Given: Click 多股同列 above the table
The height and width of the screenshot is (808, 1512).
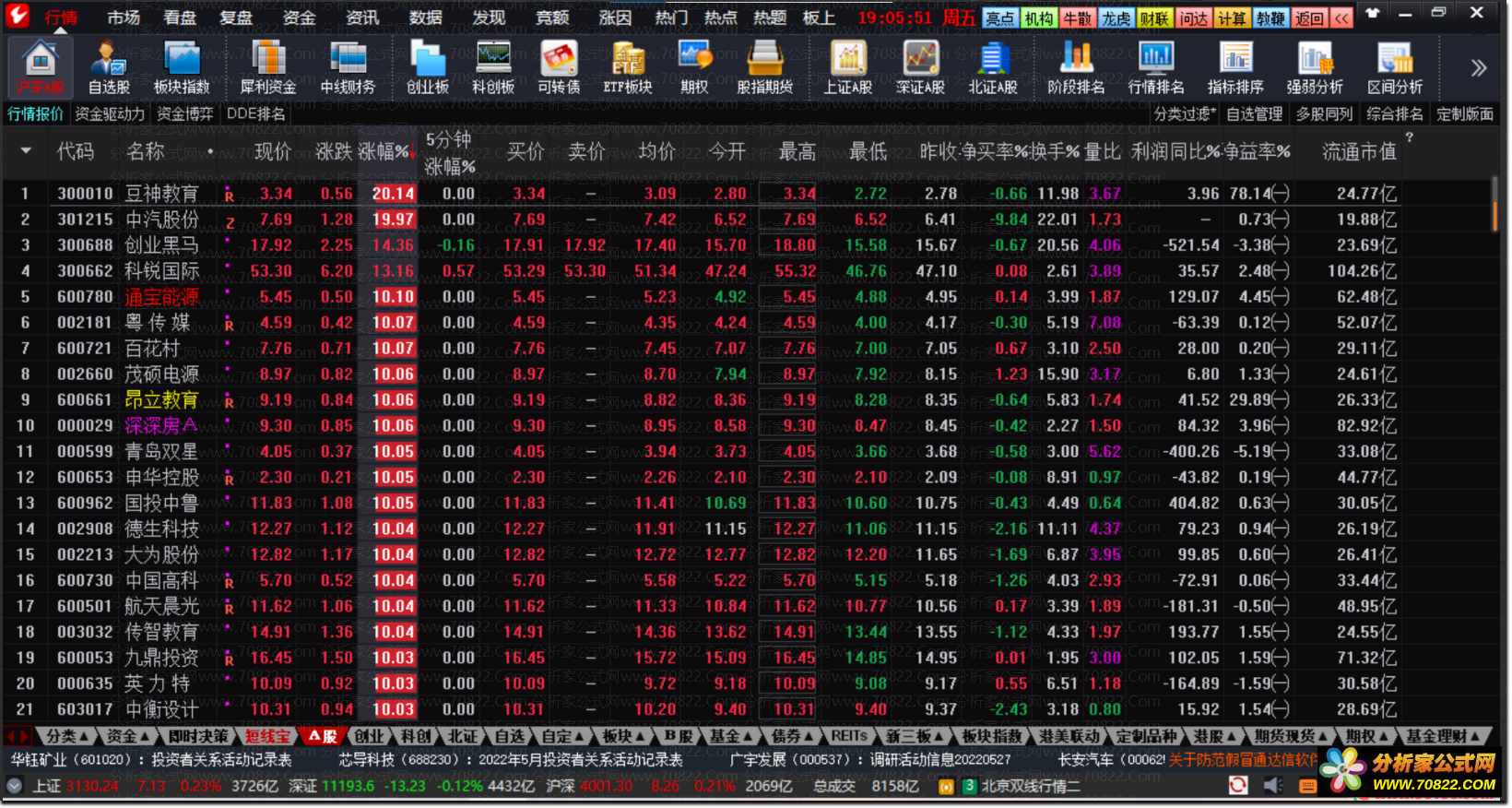Looking at the screenshot, I should click(x=1325, y=113).
